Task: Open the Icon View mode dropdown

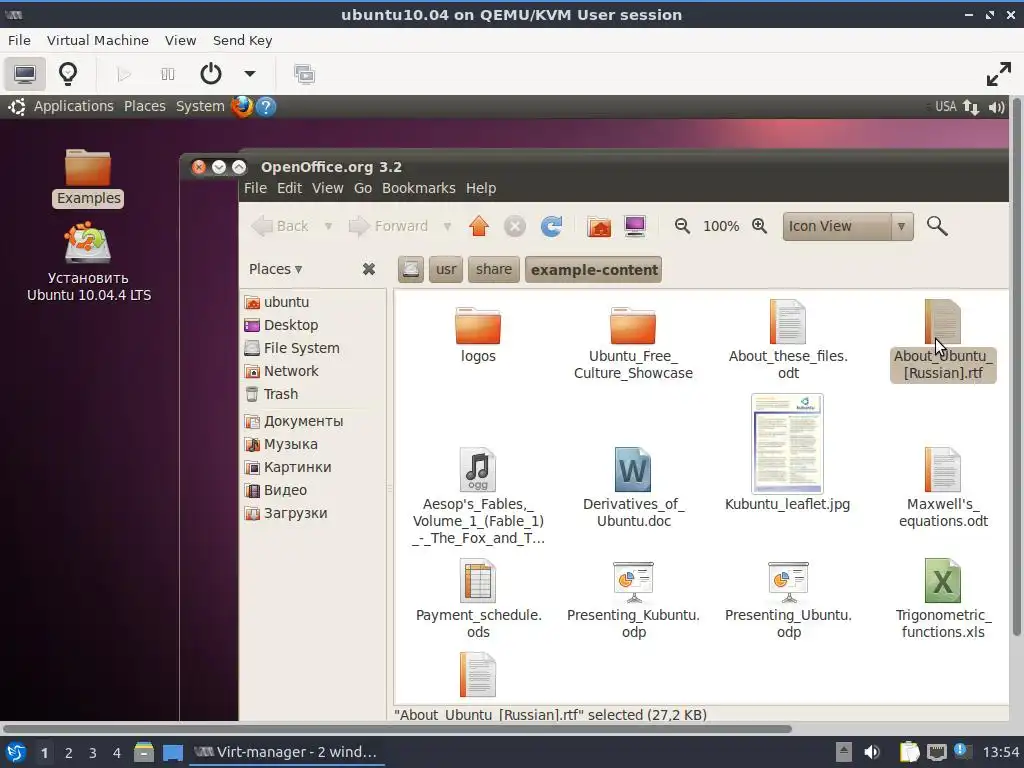Action: (x=848, y=226)
